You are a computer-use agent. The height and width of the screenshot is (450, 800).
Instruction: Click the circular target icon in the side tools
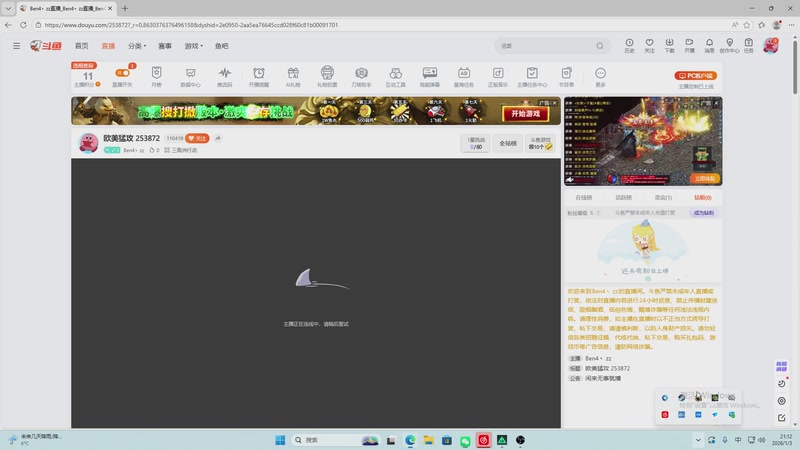pyautogui.click(x=782, y=401)
